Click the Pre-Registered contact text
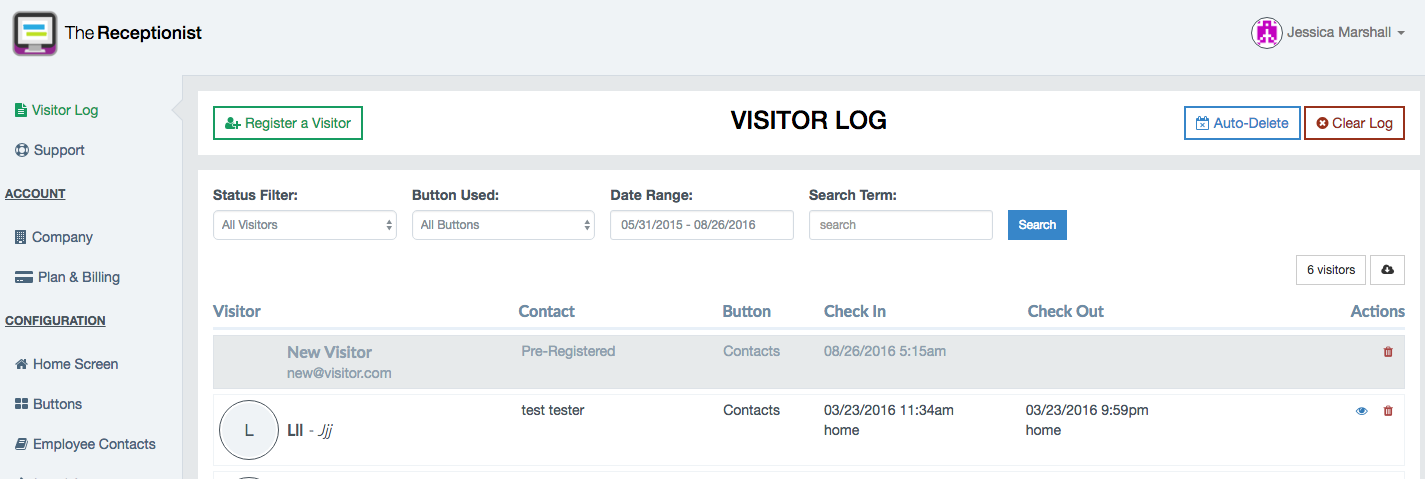The image size is (1425, 479). pos(568,351)
